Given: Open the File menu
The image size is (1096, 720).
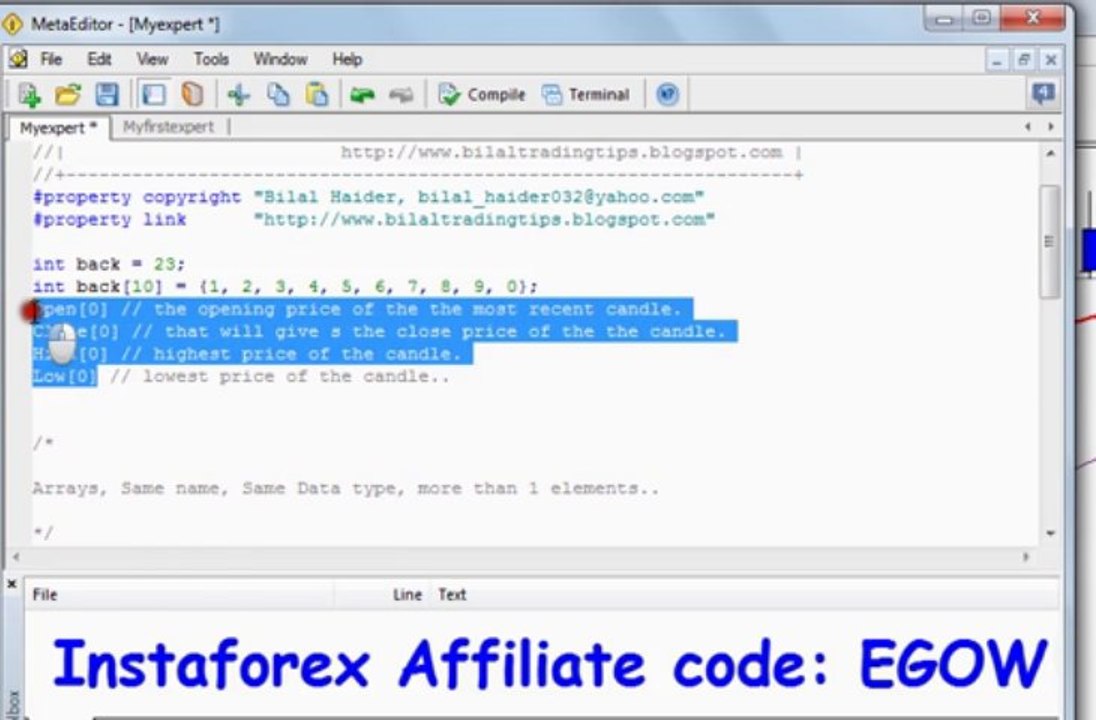Looking at the screenshot, I should point(51,59).
